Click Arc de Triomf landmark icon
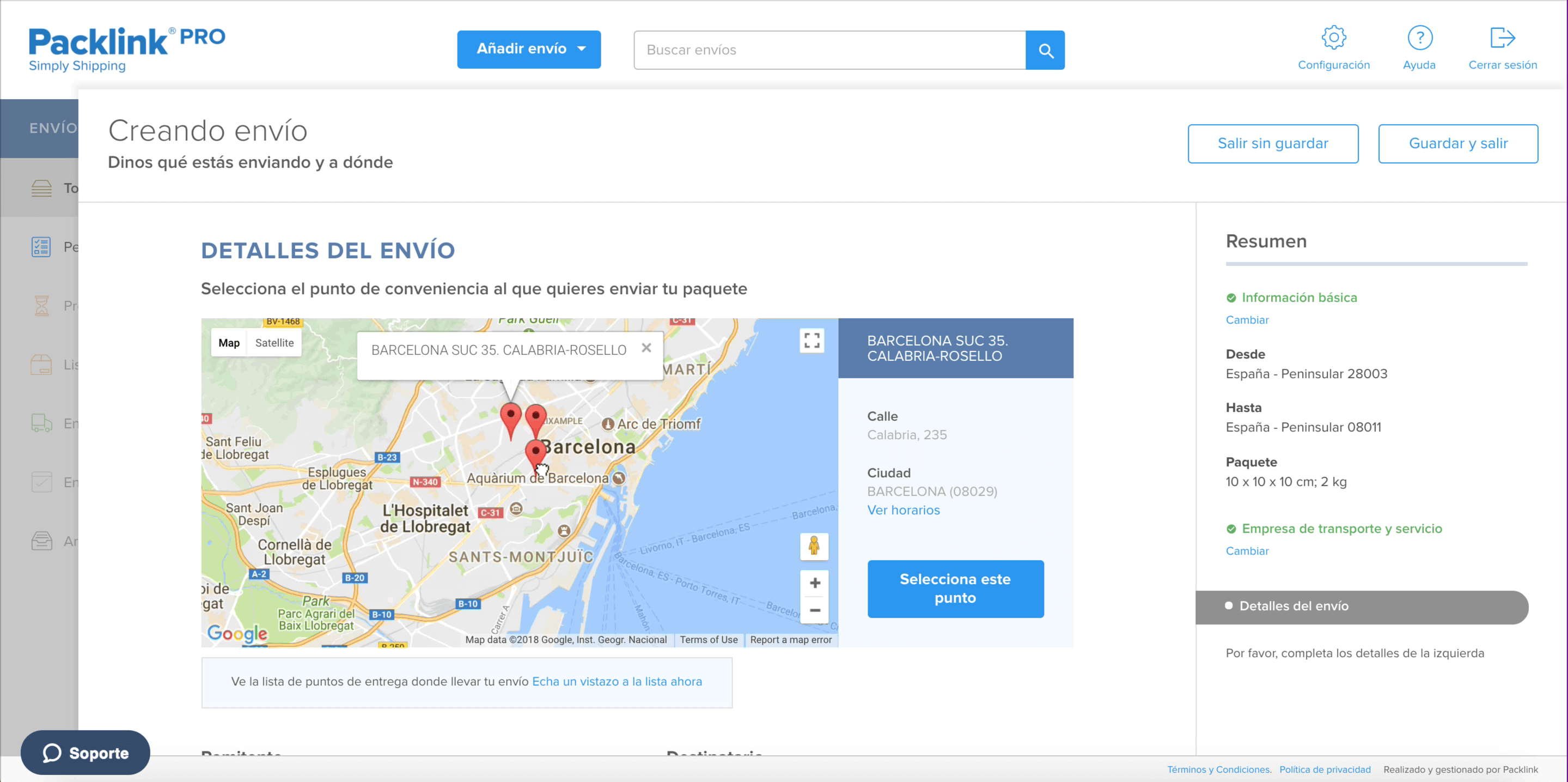 coord(607,424)
